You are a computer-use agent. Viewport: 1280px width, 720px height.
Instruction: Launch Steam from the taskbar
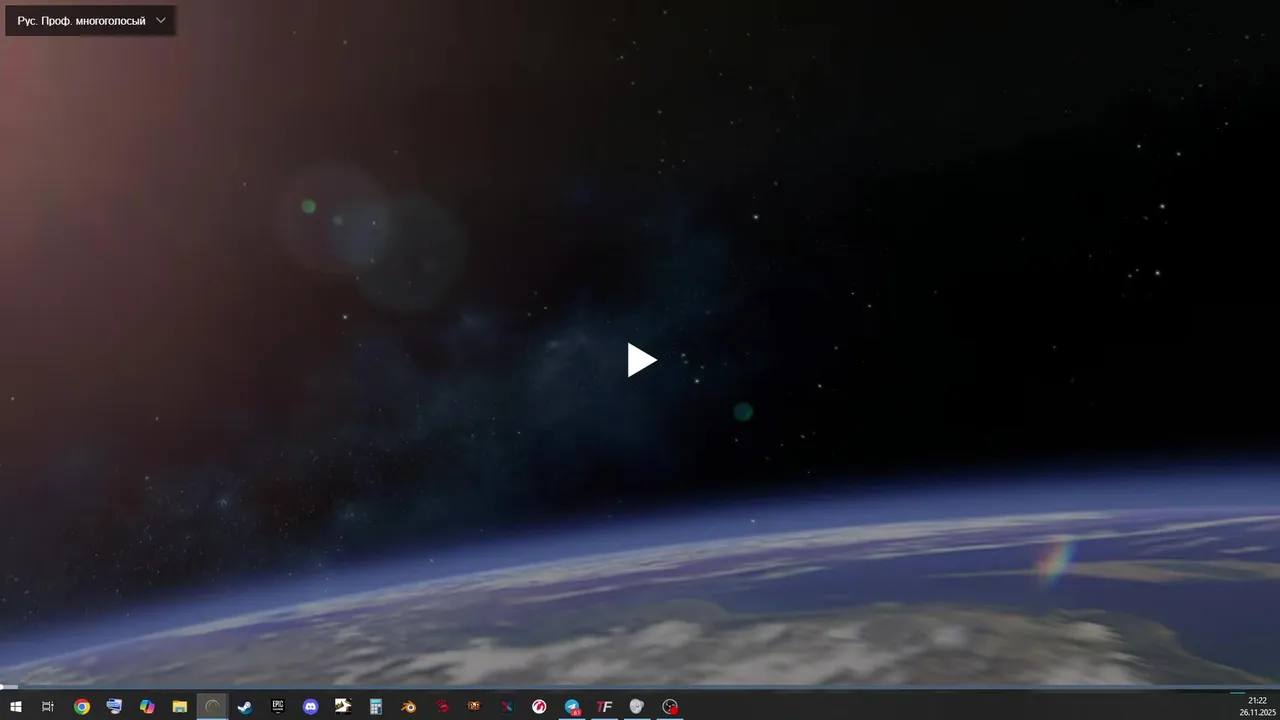click(x=245, y=706)
